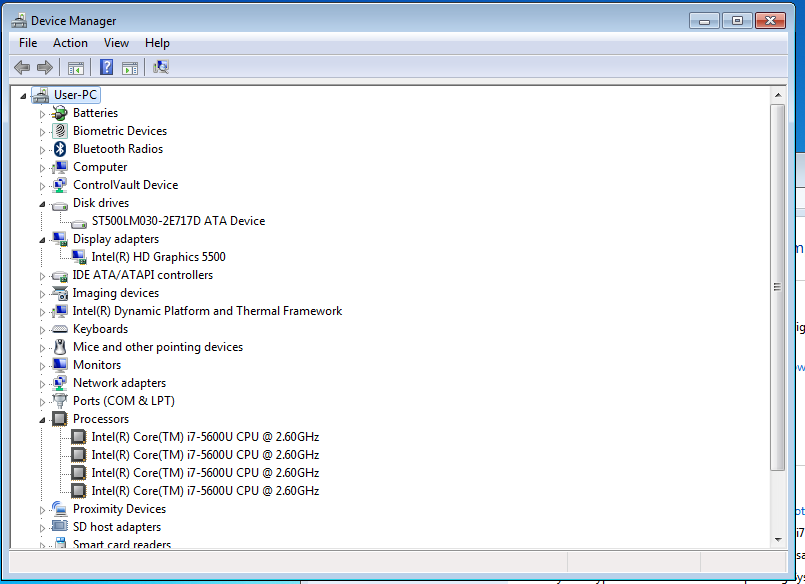Image resolution: width=805 pixels, height=584 pixels.
Task: Select Intel(R) HD Graphics 5500 label
Action: click(x=158, y=257)
